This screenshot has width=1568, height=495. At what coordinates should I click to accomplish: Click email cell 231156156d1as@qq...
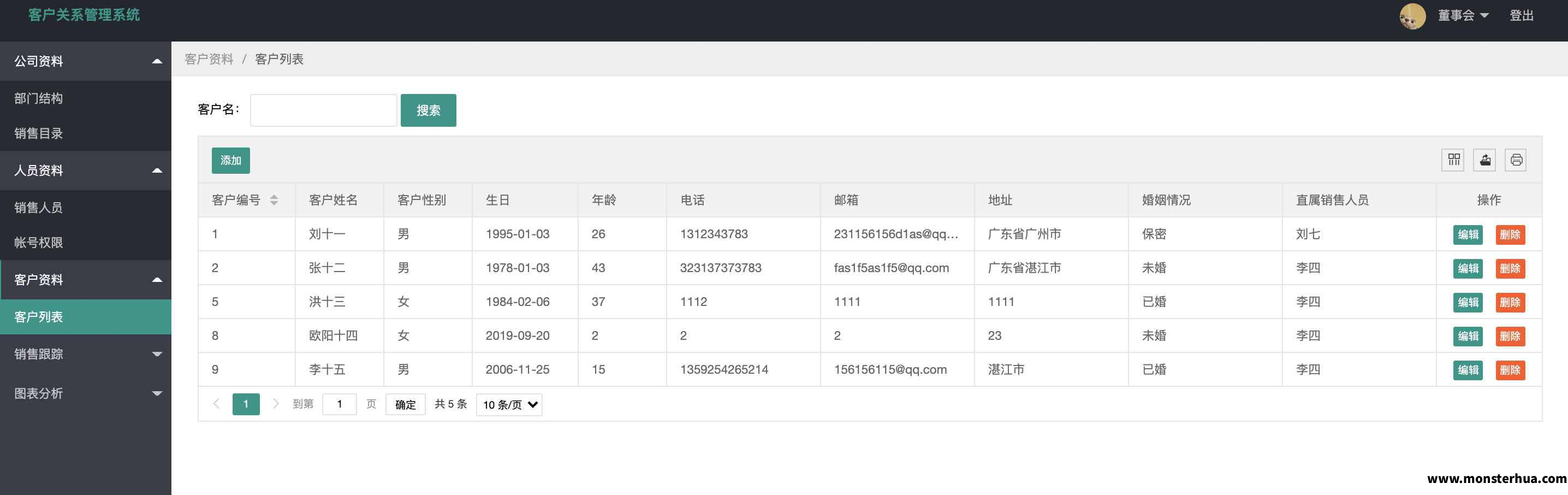click(x=896, y=234)
